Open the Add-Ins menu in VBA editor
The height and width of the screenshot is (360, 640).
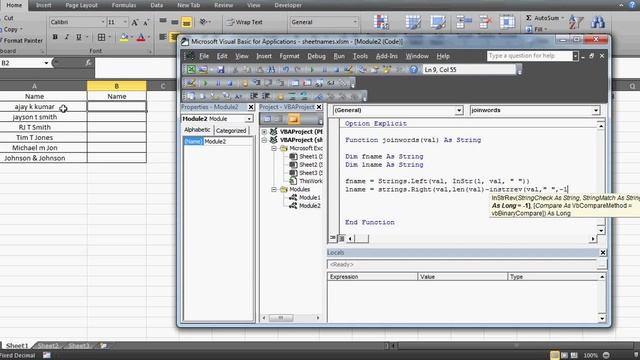click(387, 56)
